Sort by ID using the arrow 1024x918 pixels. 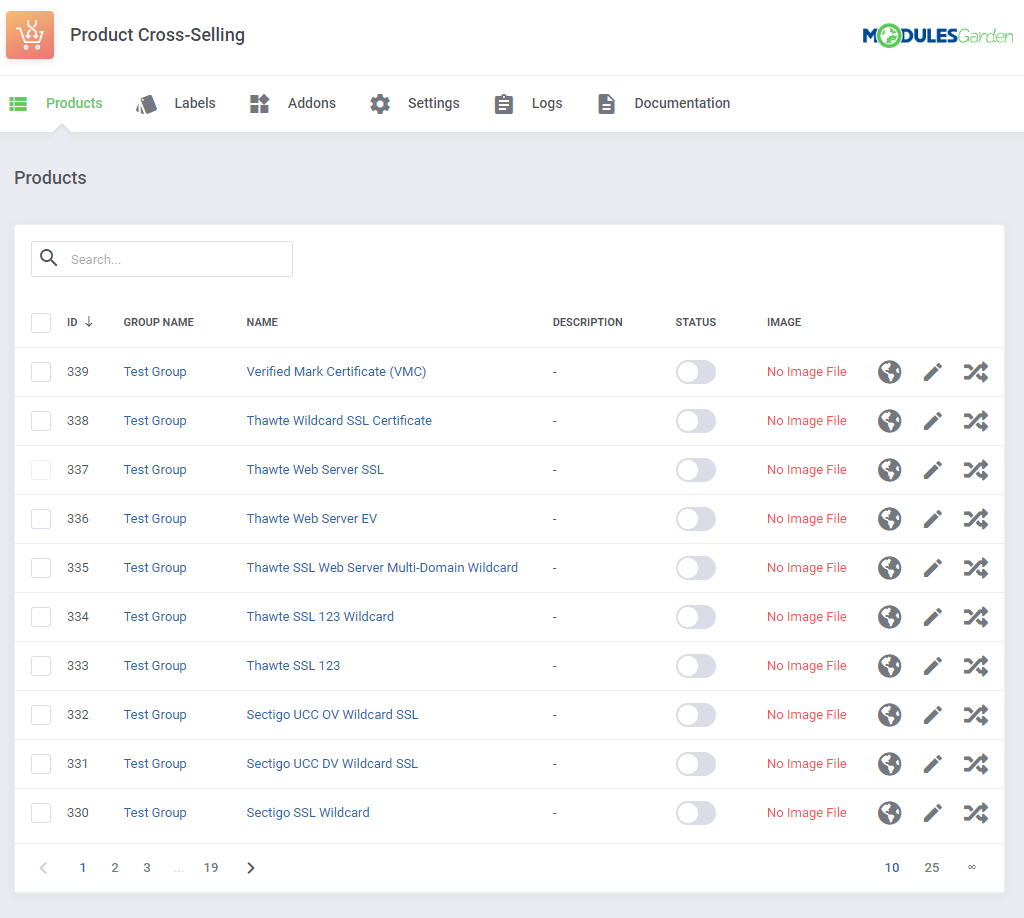pos(89,322)
